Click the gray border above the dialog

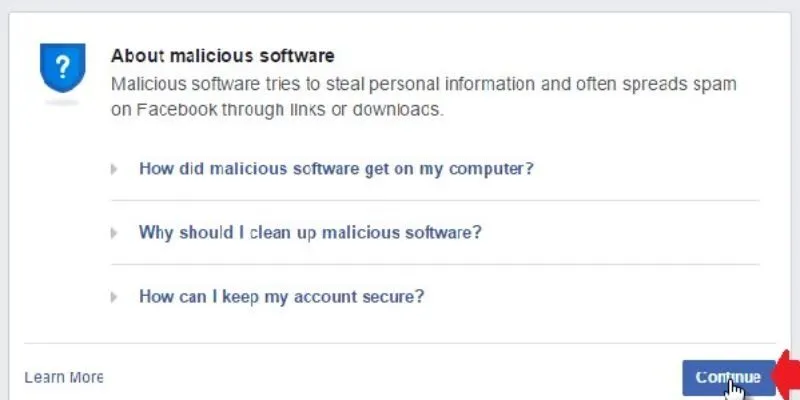click(x=400, y=6)
